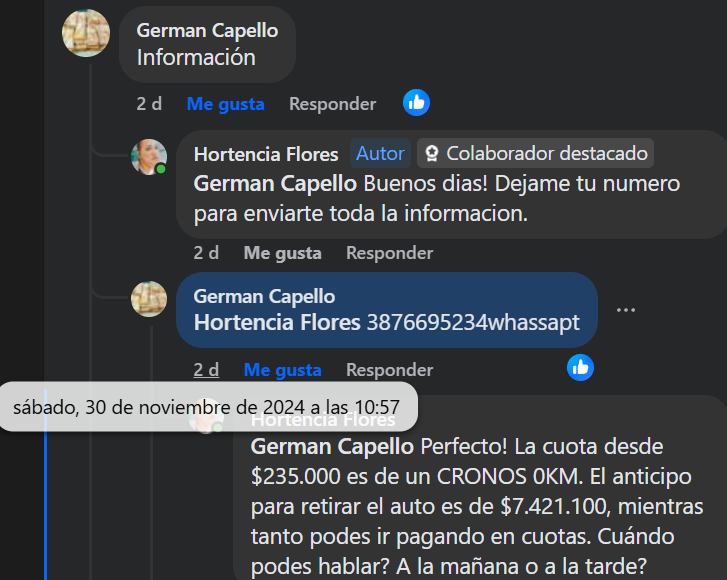Click the Hortencia Flores mention in phone number reply

tap(277, 322)
